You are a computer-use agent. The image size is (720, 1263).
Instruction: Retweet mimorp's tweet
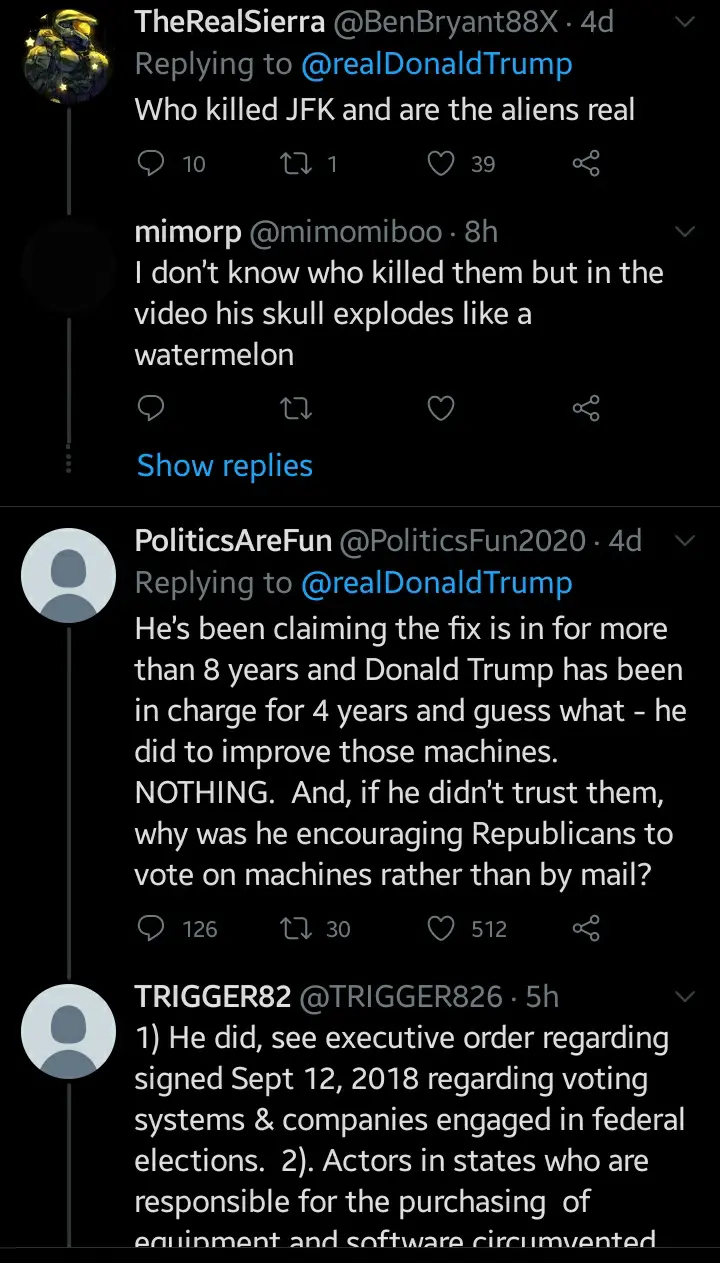coord(294,408)
